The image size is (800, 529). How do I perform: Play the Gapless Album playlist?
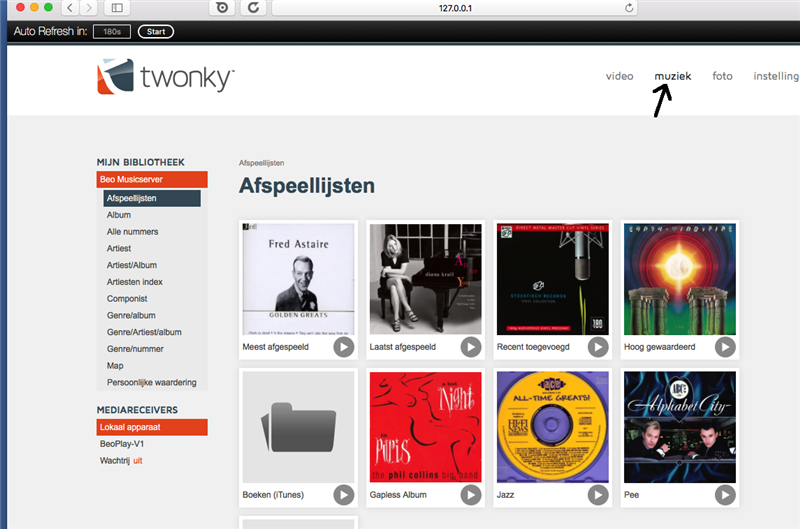(471, 495)
